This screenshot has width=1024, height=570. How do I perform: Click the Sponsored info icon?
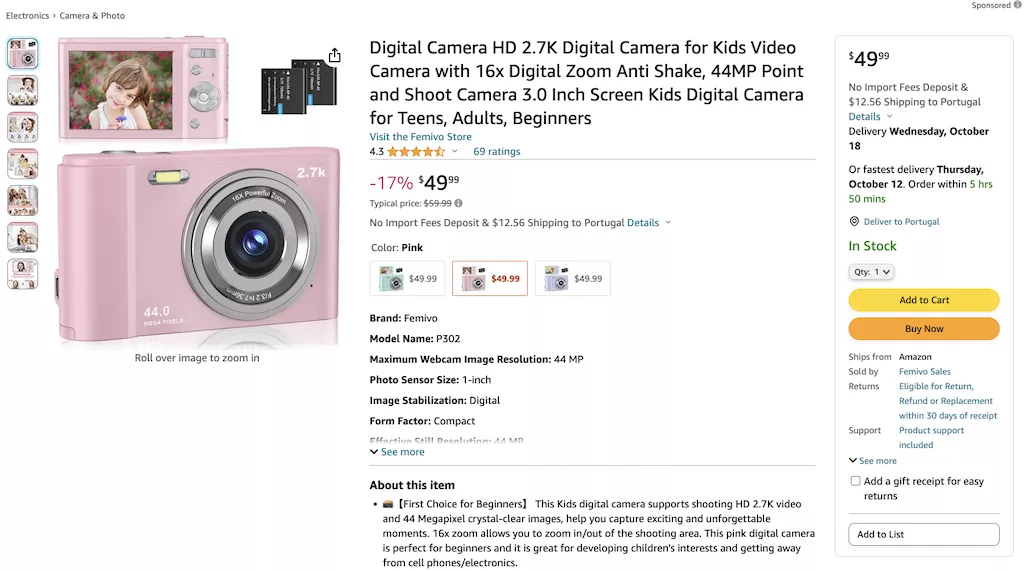point(1017,5)
